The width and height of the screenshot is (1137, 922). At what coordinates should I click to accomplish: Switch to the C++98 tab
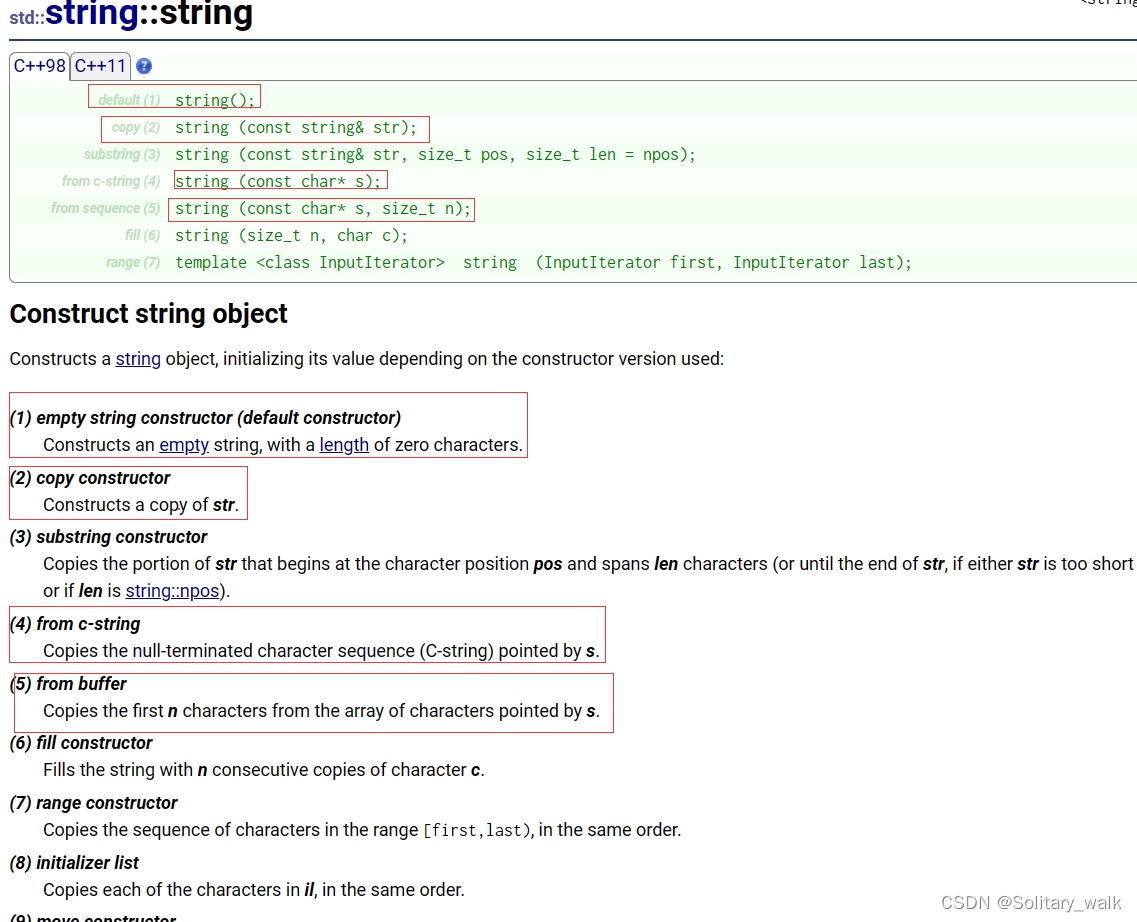(39, 67)
